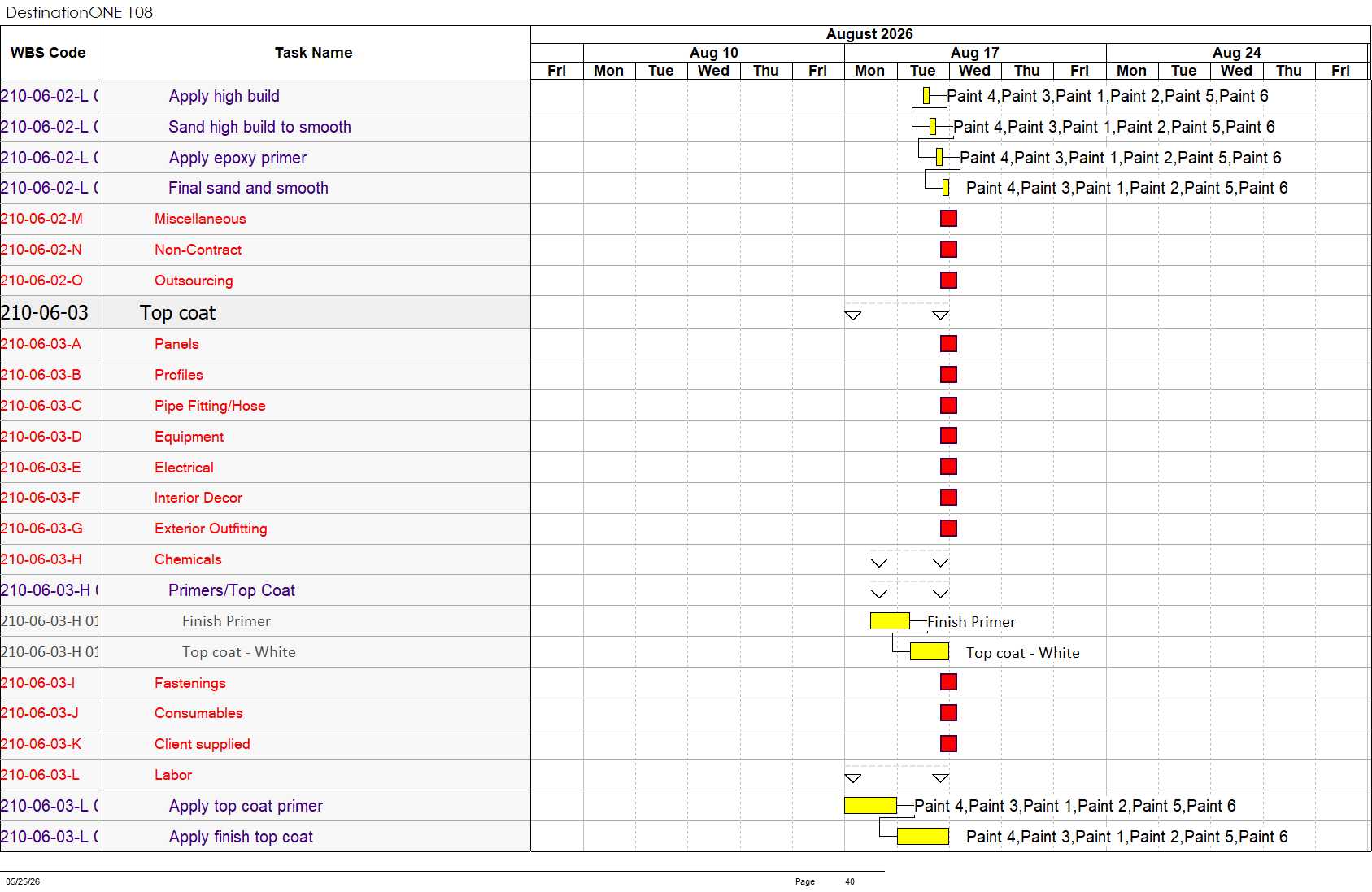Click the Top coat summary start triangle
This screenshot has width=1372, height=892.
coord(853,315)
